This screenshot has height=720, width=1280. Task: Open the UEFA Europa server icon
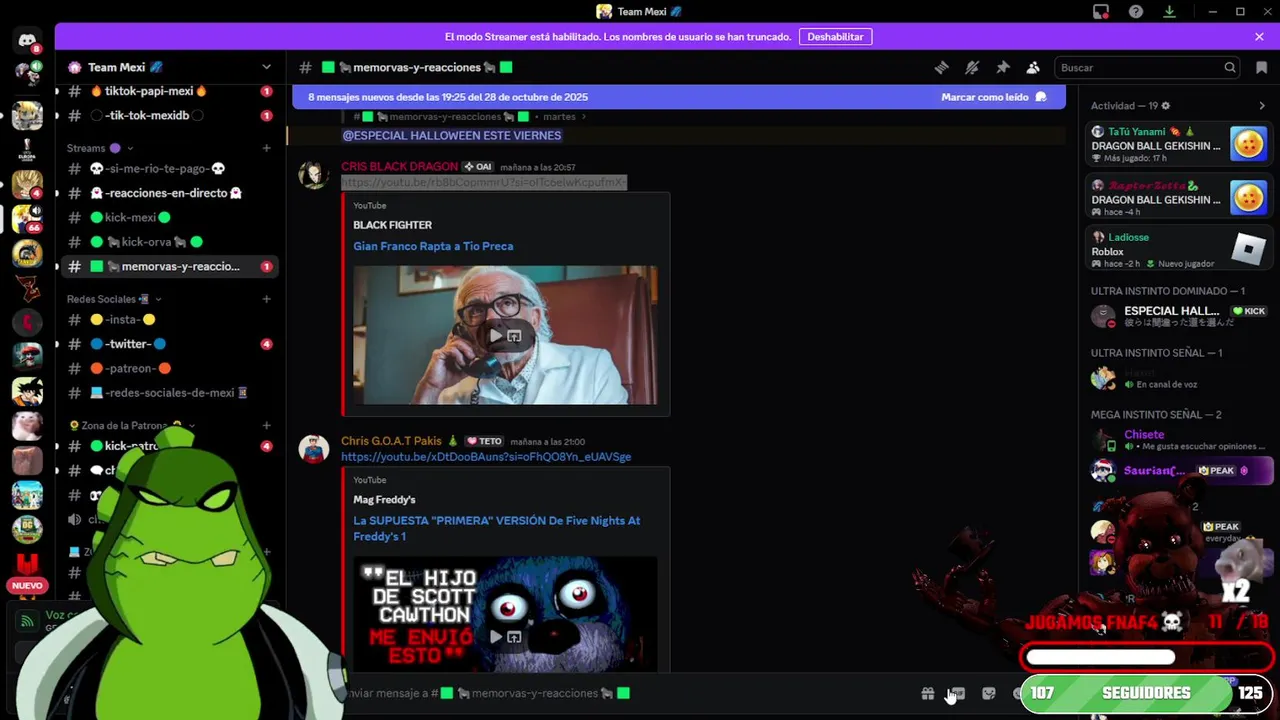point(27,151)
